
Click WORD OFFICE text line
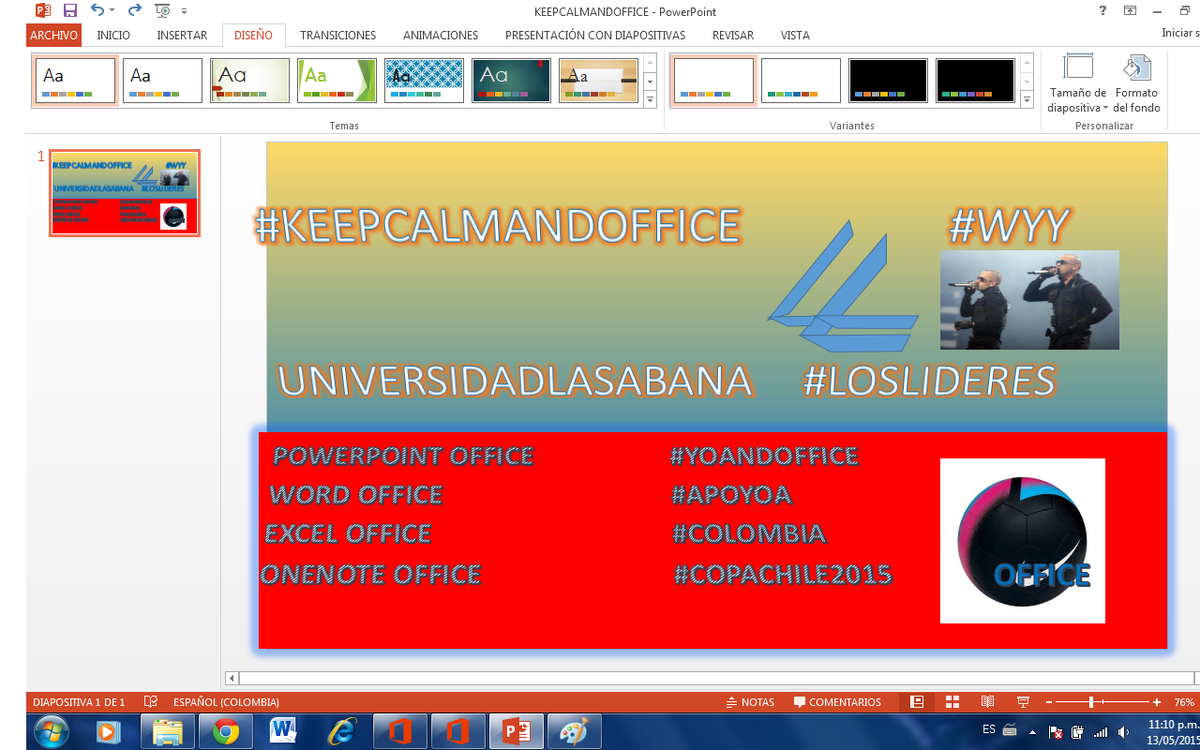point(356,495)
